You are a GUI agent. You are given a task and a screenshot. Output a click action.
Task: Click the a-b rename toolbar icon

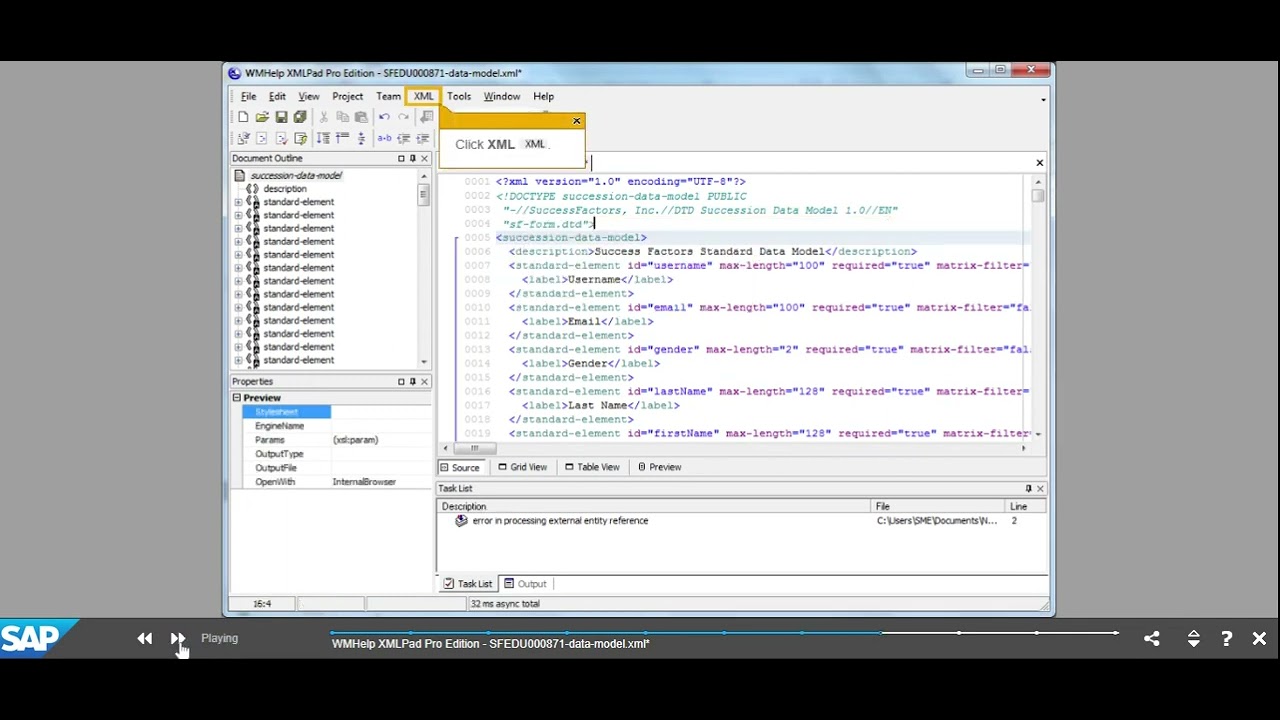click(384, 138)
